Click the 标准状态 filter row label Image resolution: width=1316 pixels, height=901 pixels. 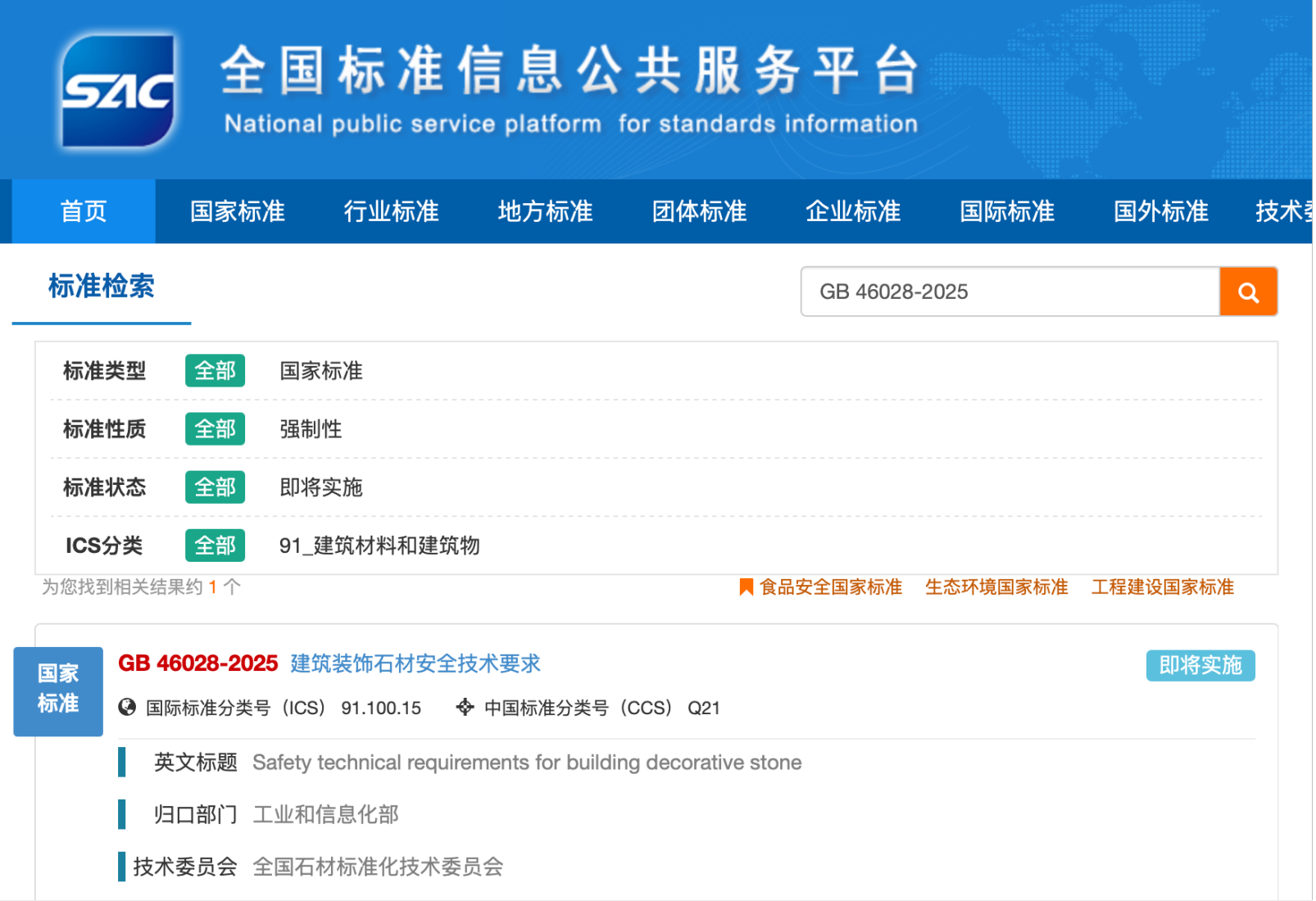click(x=104, y=487)
